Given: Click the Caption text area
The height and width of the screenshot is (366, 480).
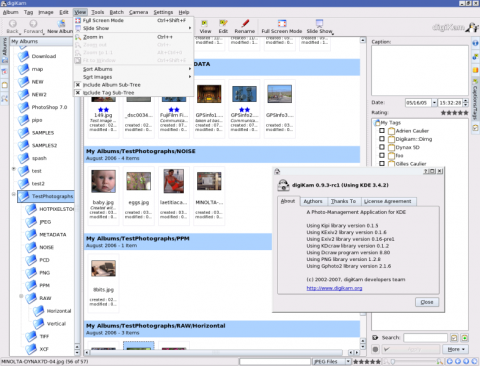Looking at the screenshot, I should pyautogui.click(x=420, y=71).
